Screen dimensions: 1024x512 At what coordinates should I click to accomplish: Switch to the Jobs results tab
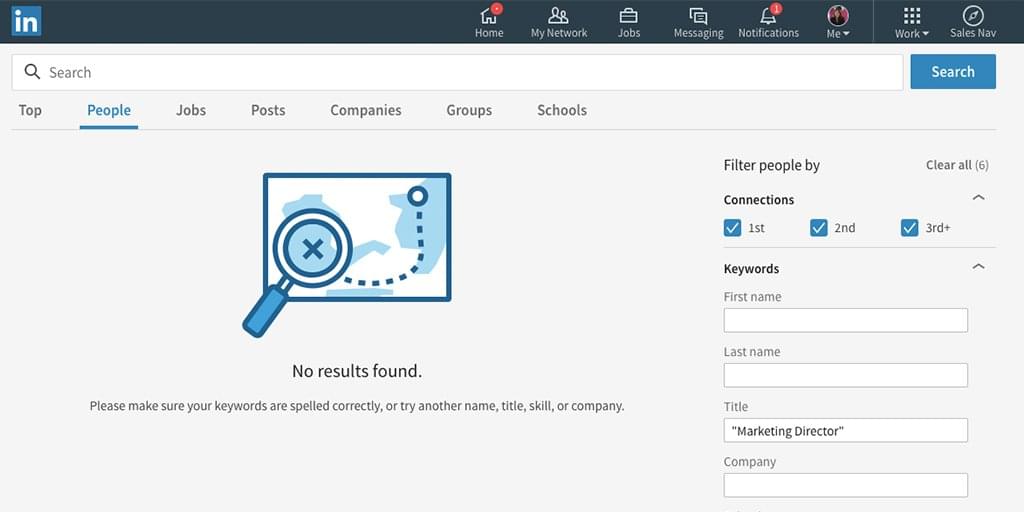[191, 110]
